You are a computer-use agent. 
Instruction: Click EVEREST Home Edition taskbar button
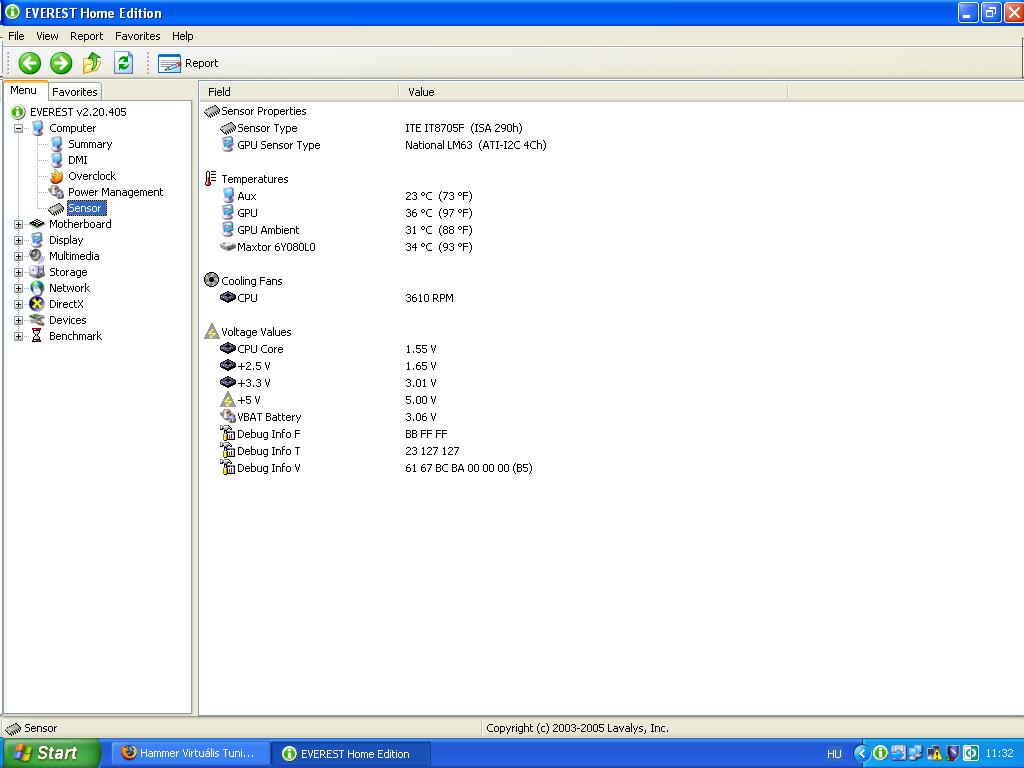pyautogui.click(x=350, y=754)
